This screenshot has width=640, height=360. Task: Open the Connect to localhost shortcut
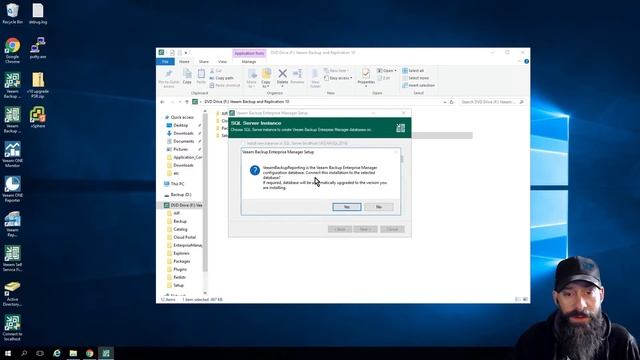pyautogui.click(x=12, y=328)
